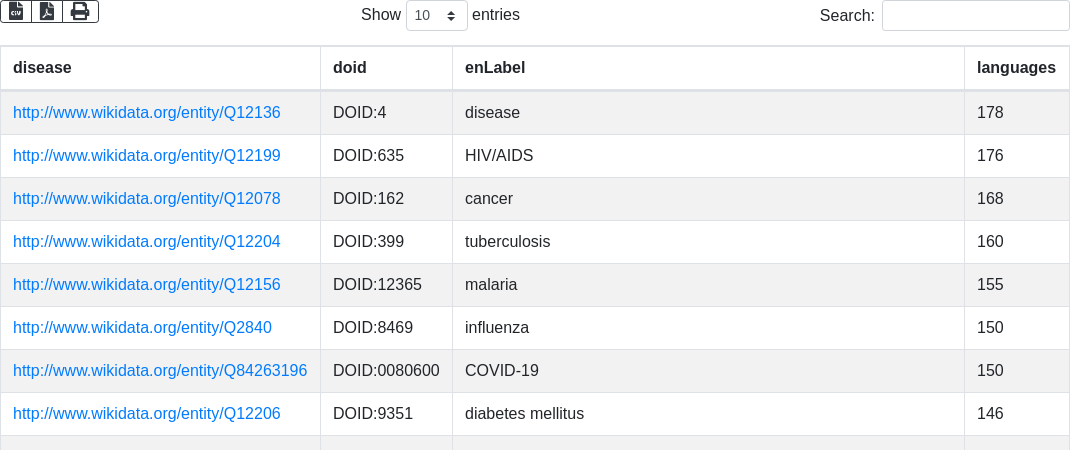Viewport: 1070px width, 450px height.
Task: Sort table by doid column header
Action: [386, 68]
